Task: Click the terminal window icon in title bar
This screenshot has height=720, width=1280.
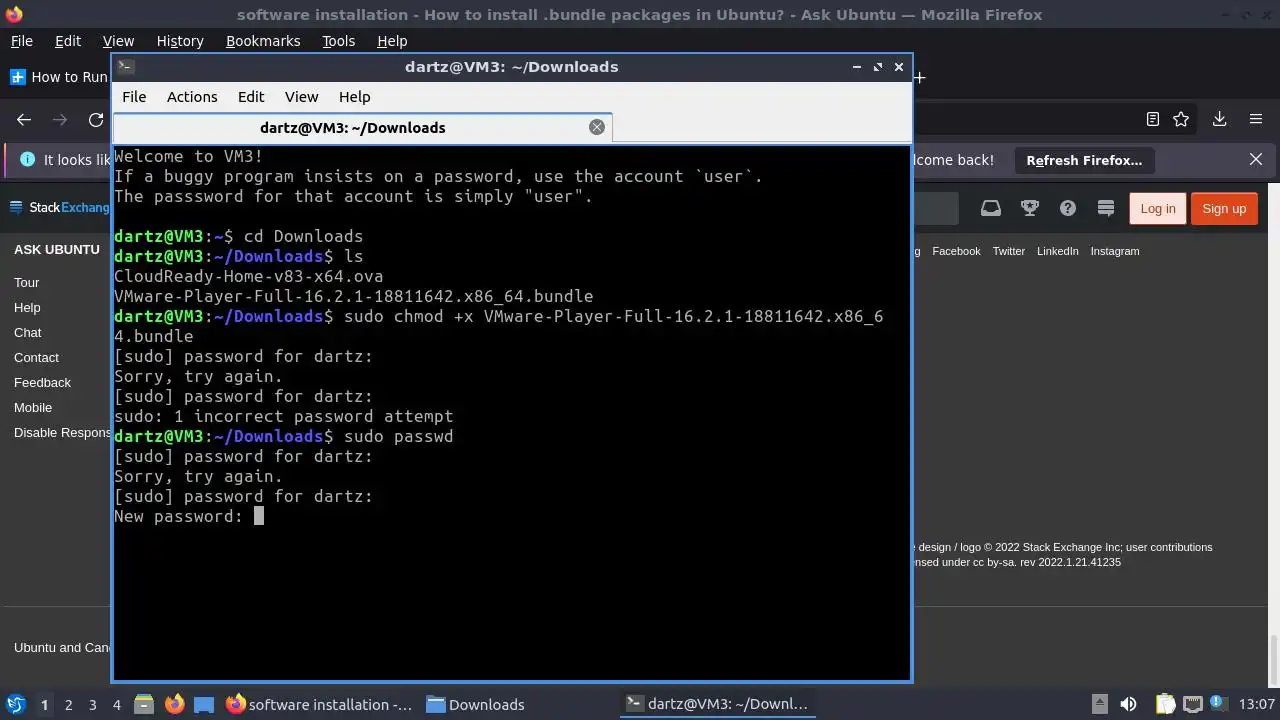Action: (x=125, y=67)
